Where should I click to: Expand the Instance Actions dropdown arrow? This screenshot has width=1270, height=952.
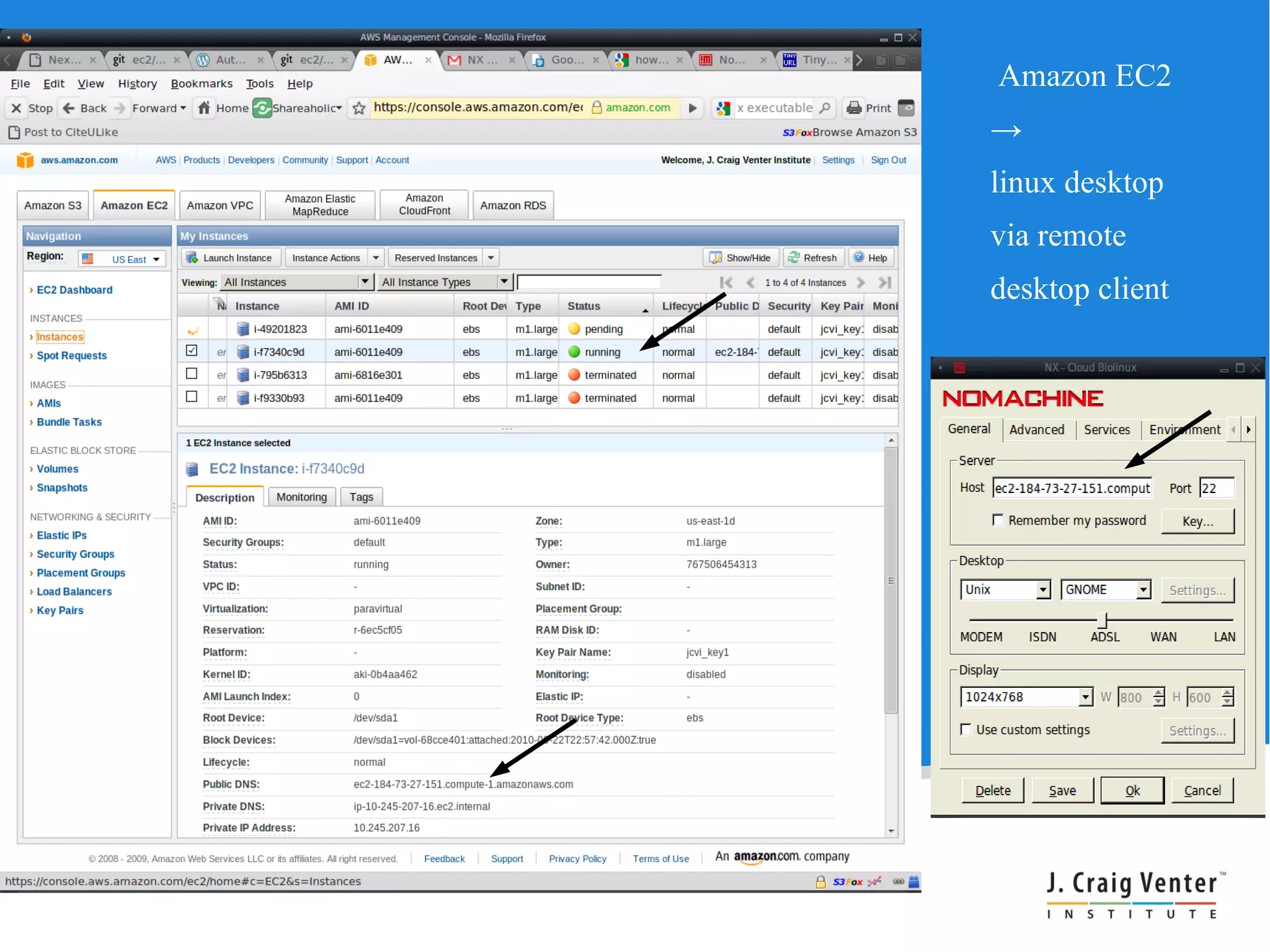coord(375,258)
